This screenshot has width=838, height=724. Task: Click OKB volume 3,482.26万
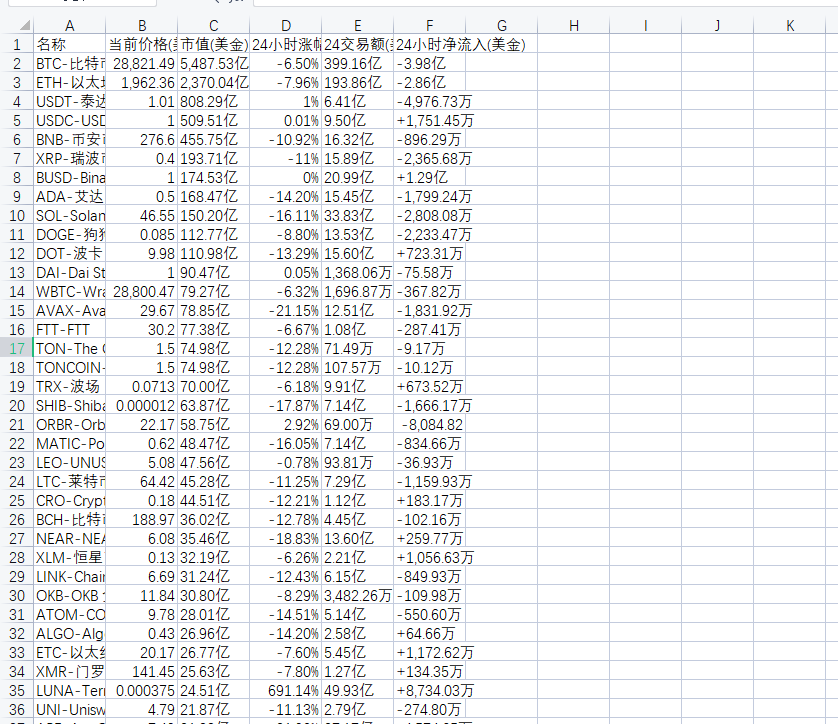(358, 596)
